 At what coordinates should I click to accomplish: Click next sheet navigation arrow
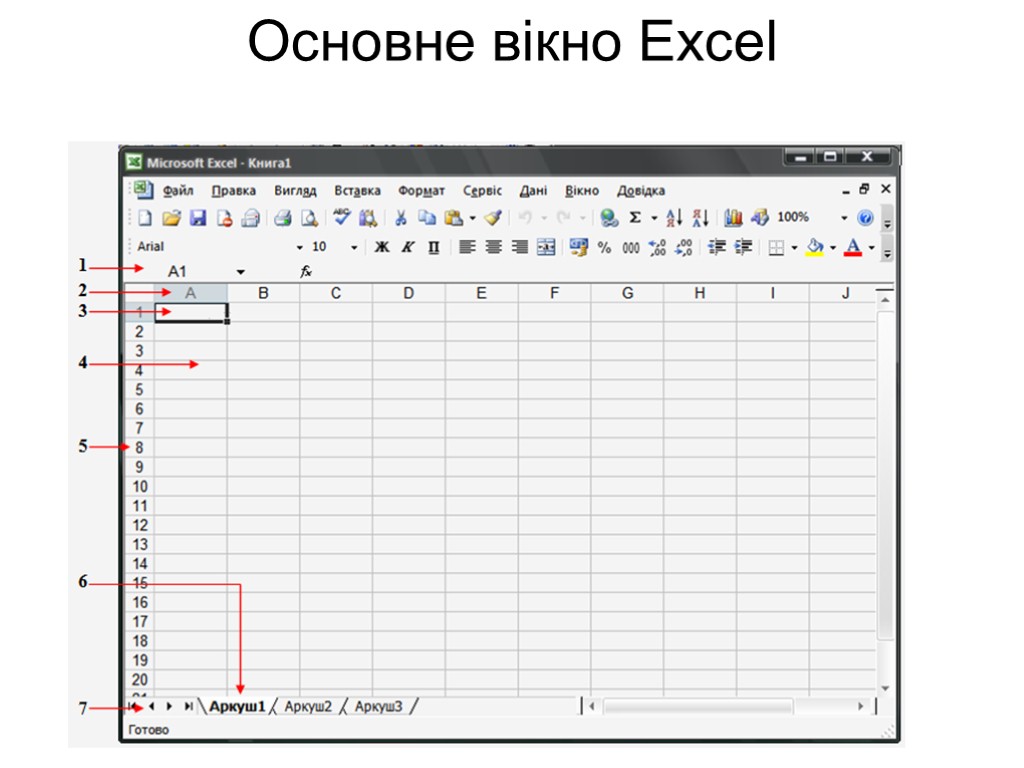click(169, 707)
